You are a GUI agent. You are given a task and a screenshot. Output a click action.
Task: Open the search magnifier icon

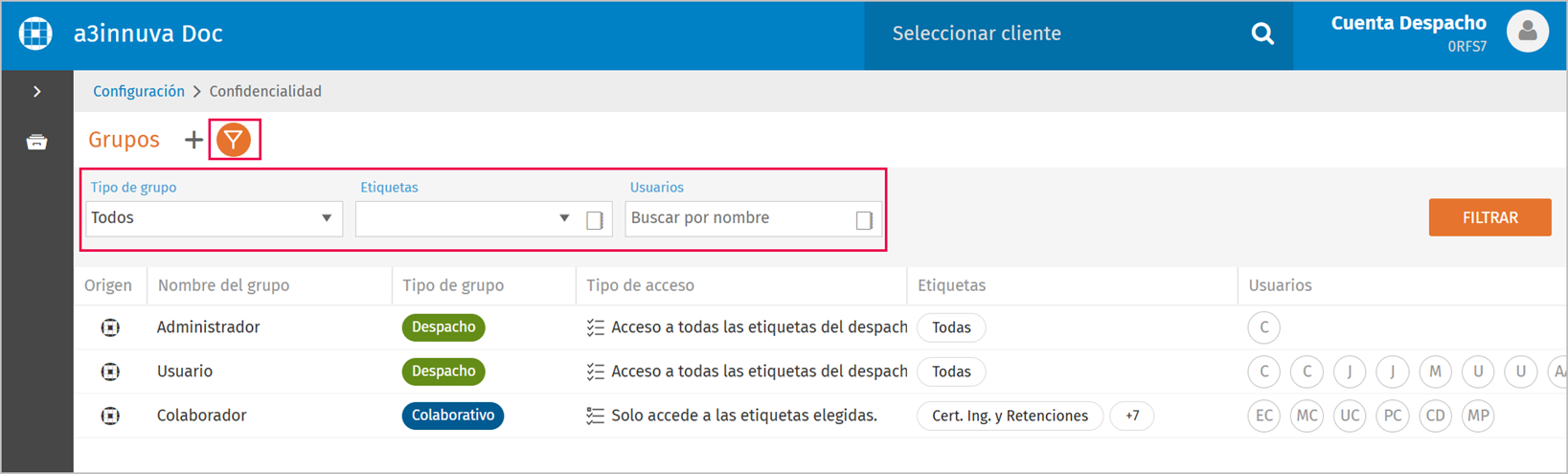pos(1262,34)
